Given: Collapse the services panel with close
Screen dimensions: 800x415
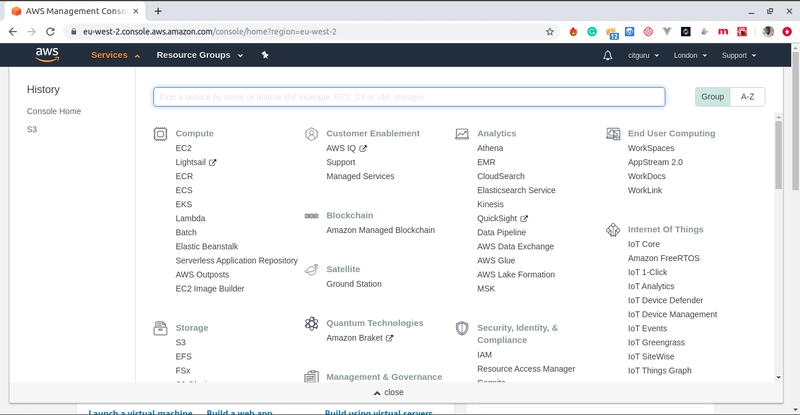Looking at the screenshot, I should 389,392.
